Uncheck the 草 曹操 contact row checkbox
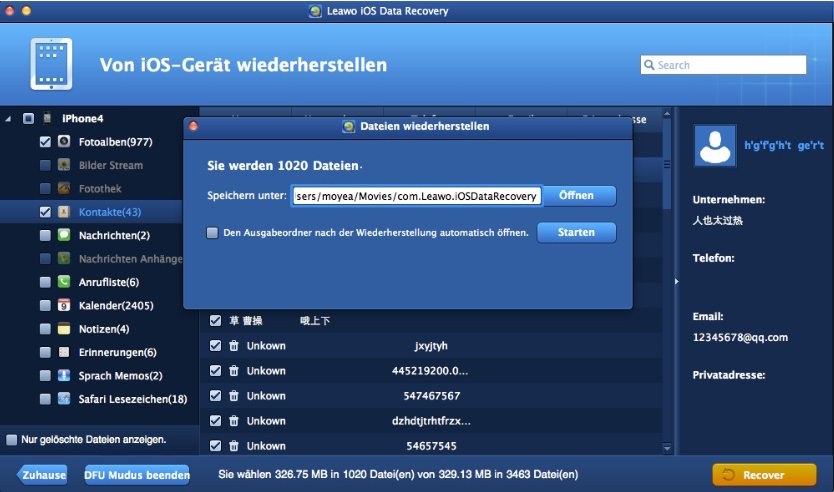Screen dimensions: 834x492 [x=215, y=321]
